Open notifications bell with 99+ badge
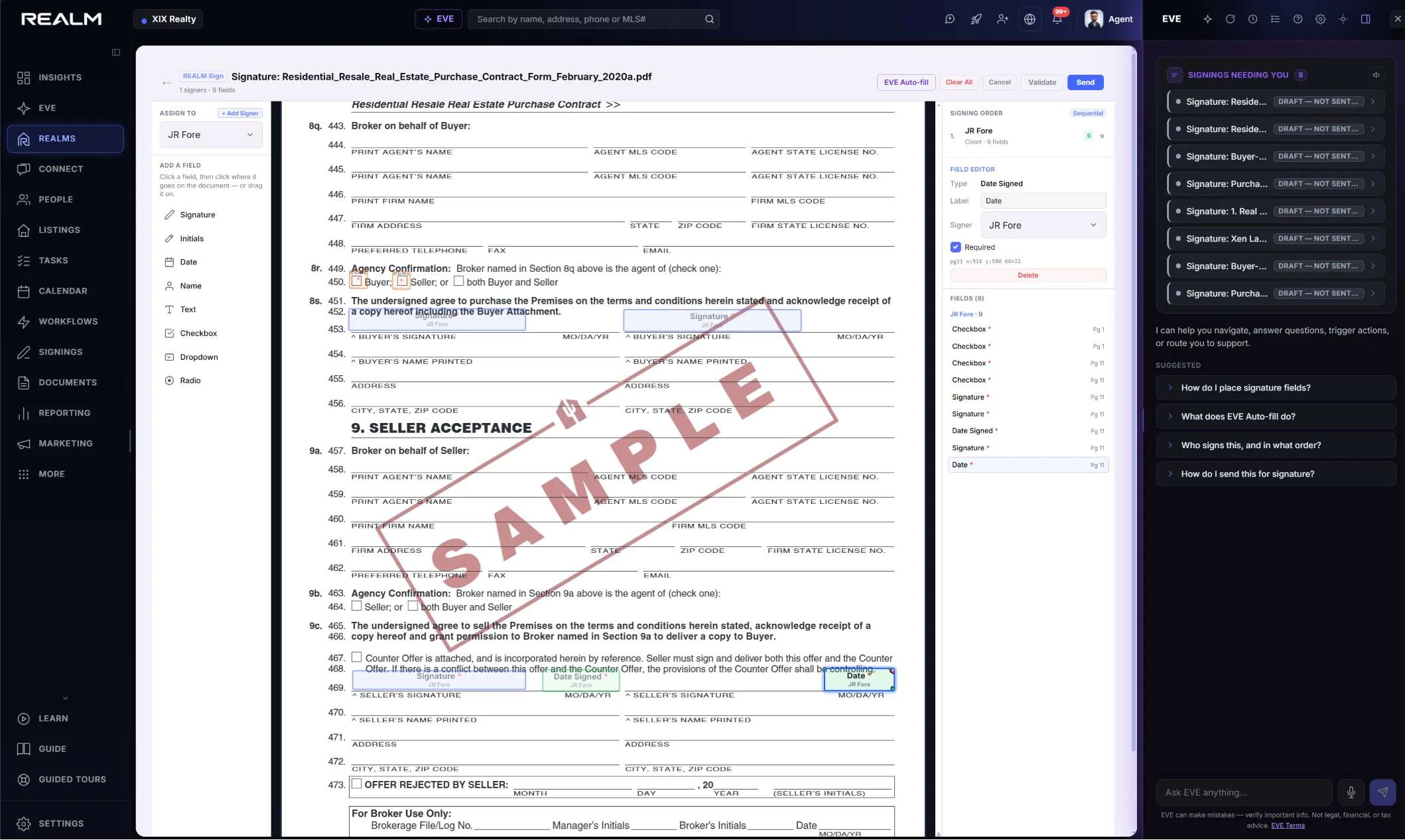This screenshot has height=840, width=1405. tap(1057, 19)
